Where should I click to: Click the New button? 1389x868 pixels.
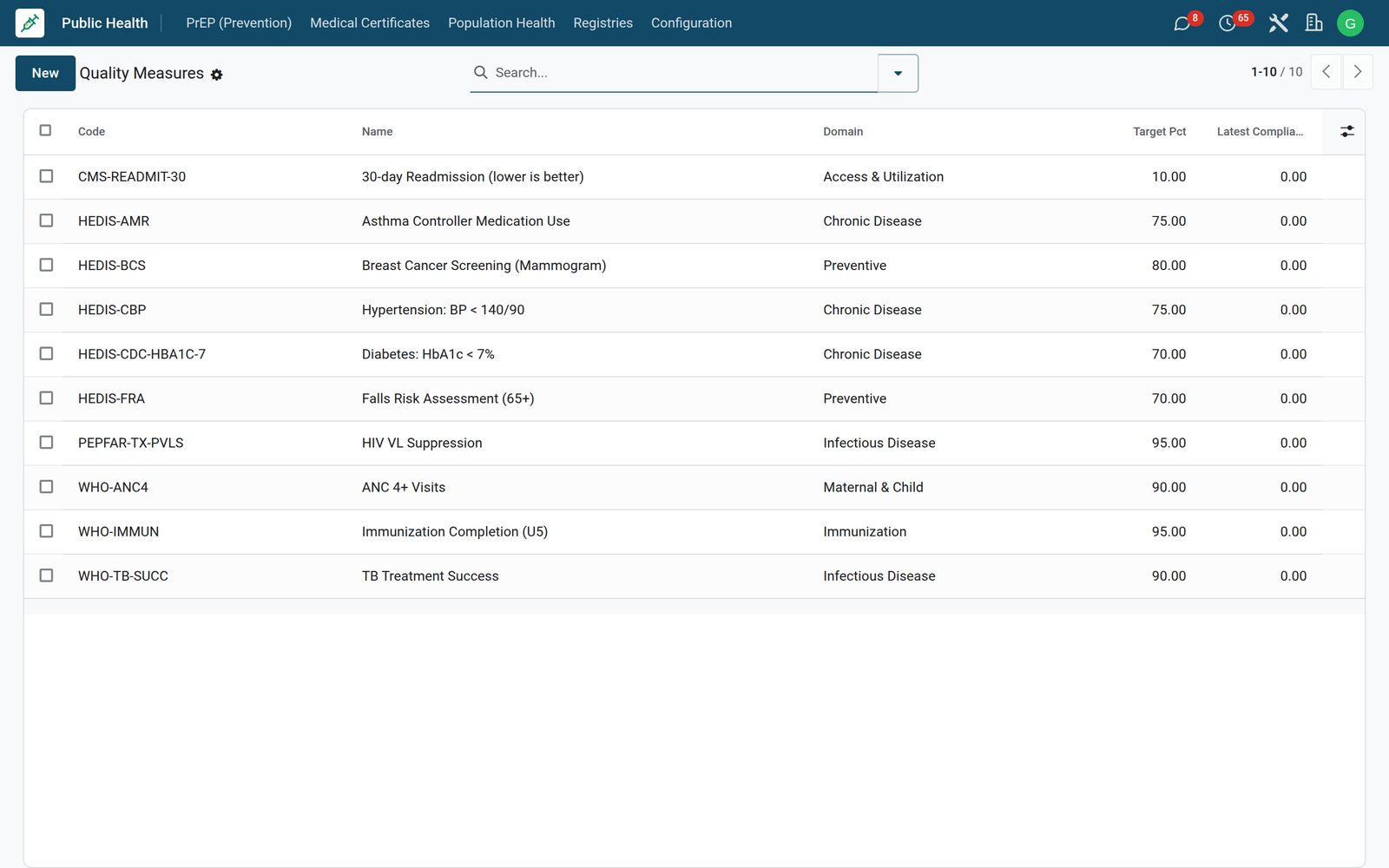tap(45, 73)
